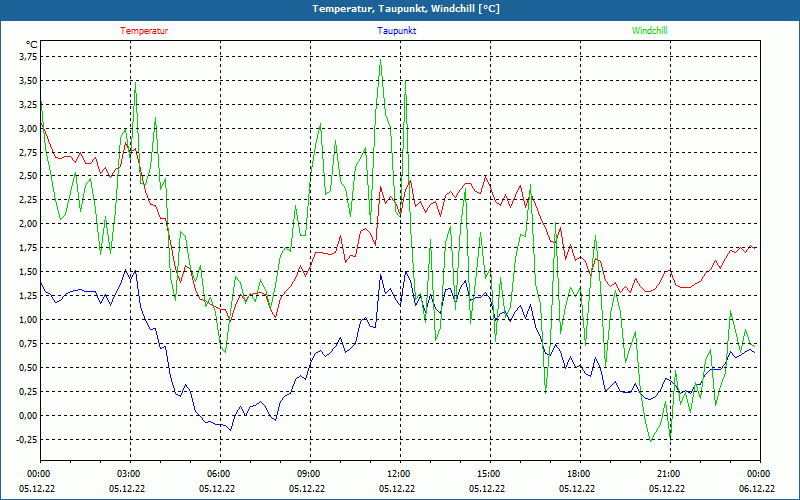Click the 3,50 y-axis value
Viewport: 800px width, 500px height.
pyautogui.click(x=29, y=81)
